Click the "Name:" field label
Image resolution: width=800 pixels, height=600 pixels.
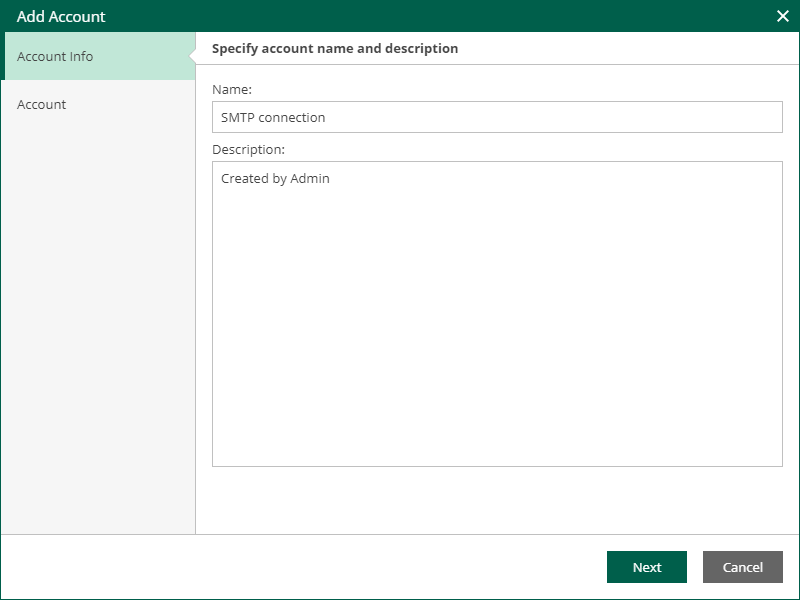pos(232,89)
